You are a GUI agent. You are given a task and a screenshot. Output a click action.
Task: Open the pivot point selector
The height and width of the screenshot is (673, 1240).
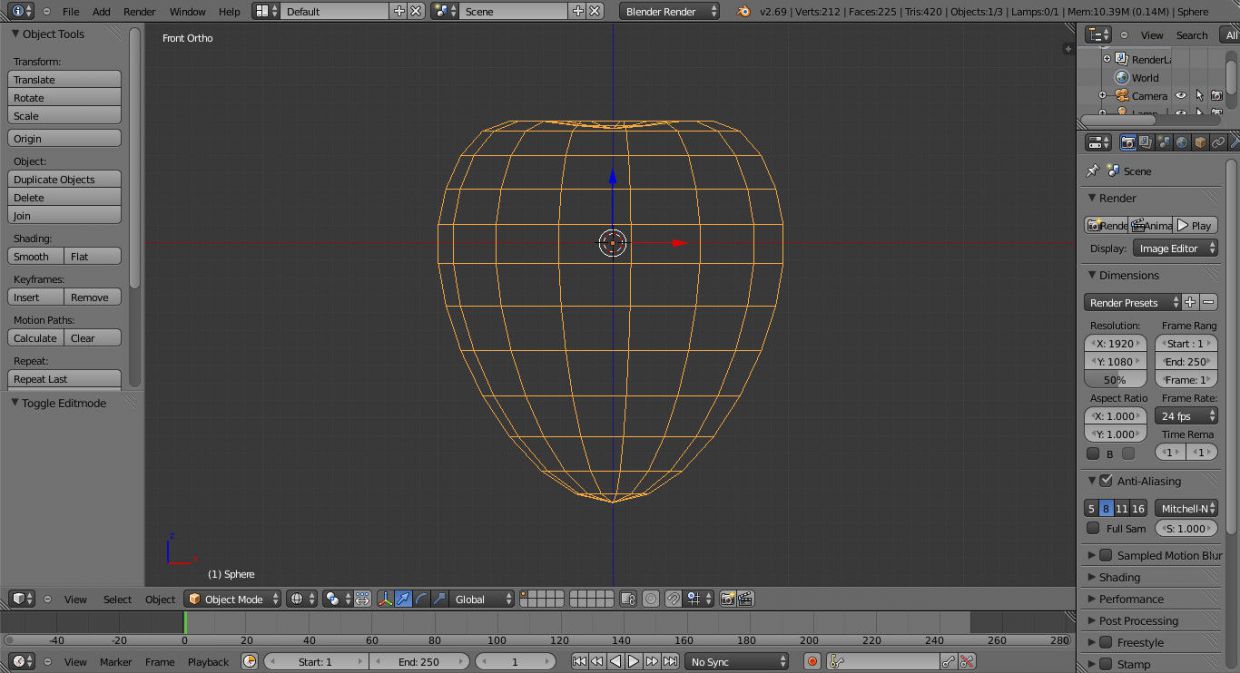coord(338,599)
